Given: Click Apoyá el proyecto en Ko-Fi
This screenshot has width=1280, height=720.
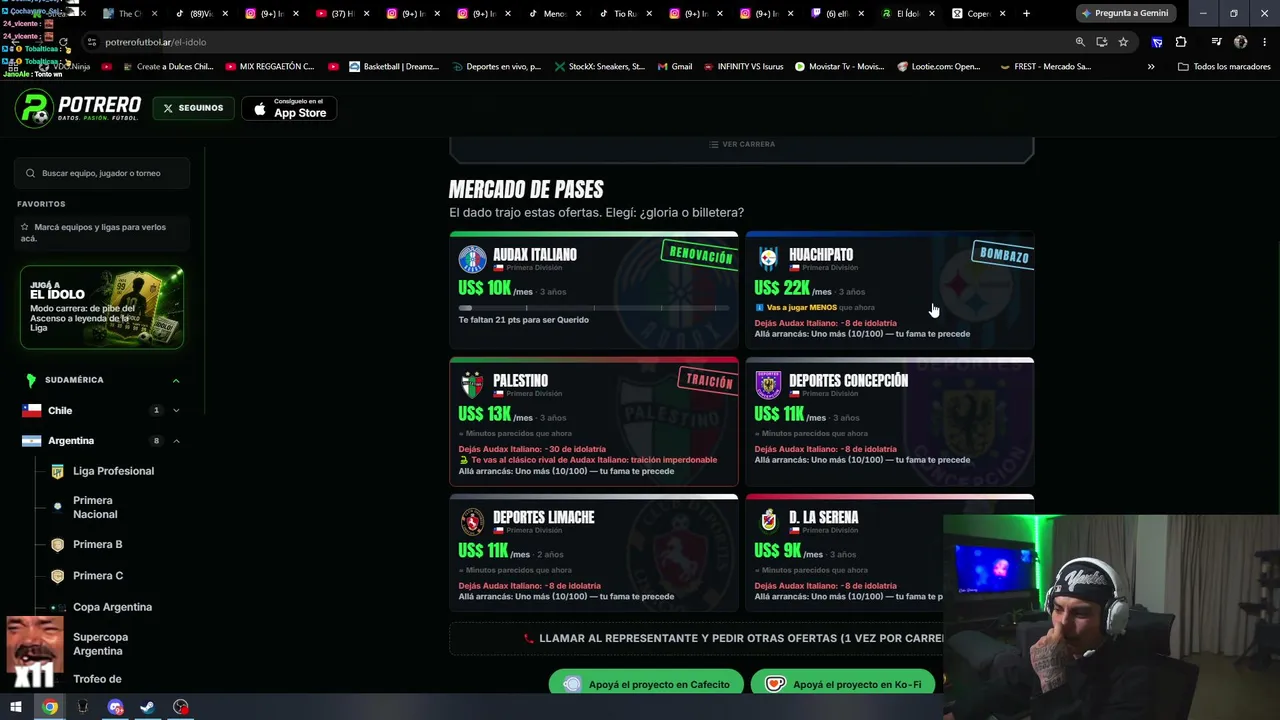Looking at the screenshot, I should click(843, 684).
